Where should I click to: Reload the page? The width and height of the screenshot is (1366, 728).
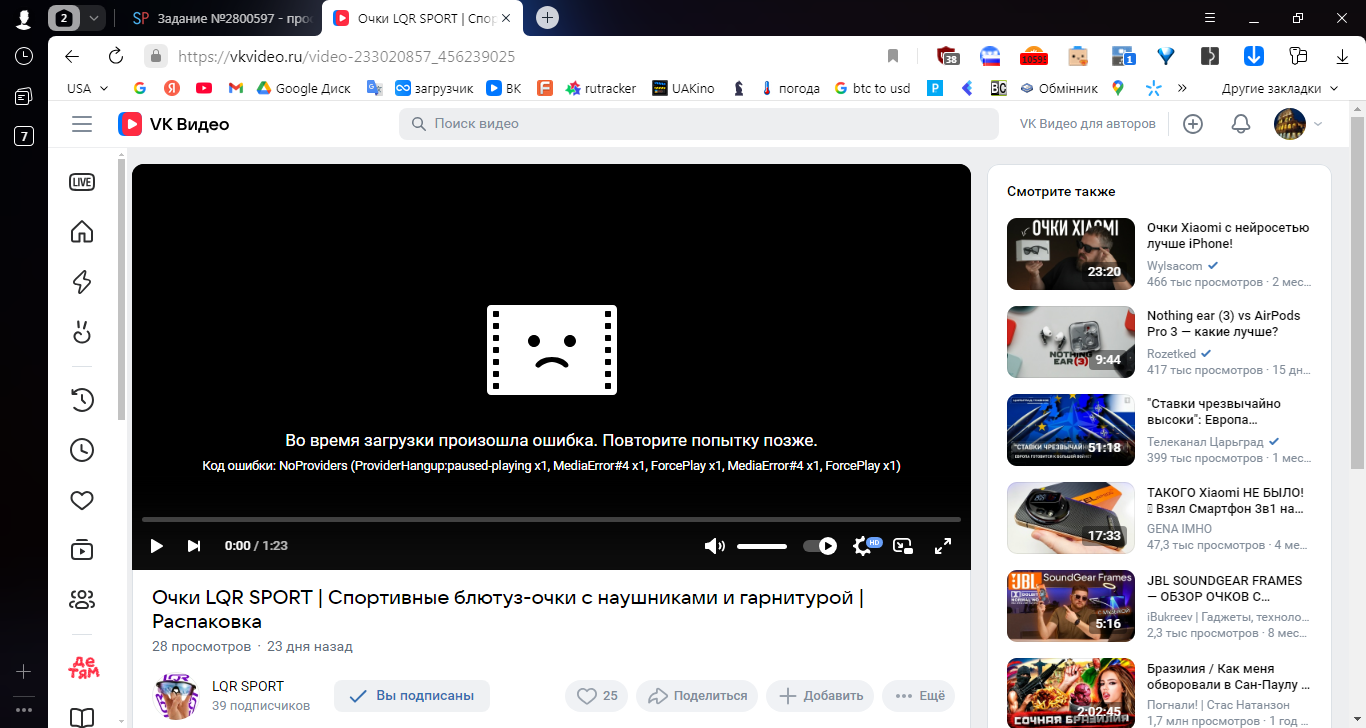(x=116, y=56)
